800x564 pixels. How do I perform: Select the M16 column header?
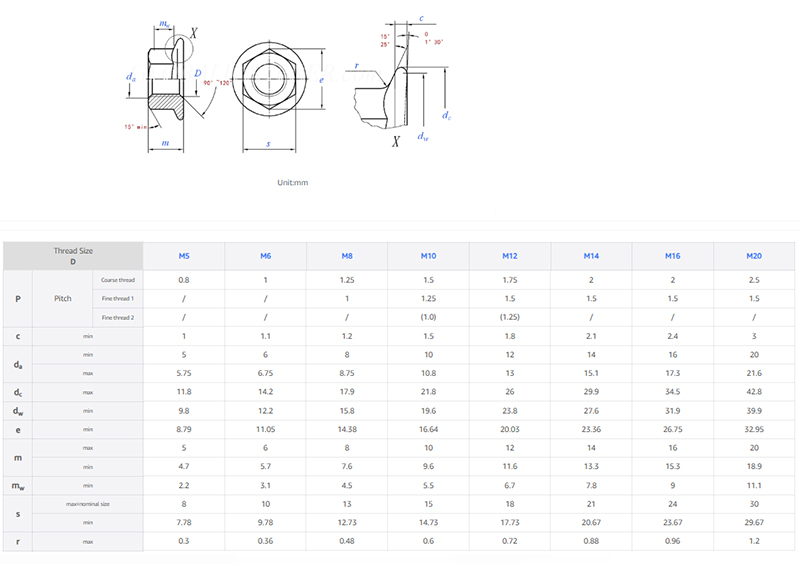click(x=673, y=256)
